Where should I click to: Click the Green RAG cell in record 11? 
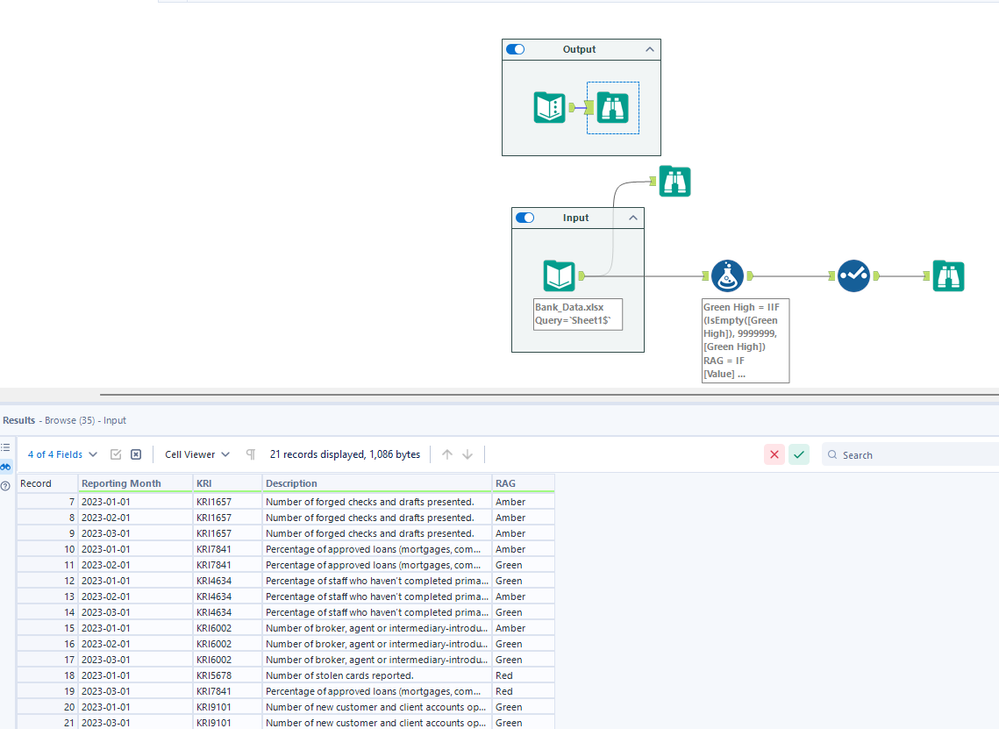(523, 565)
